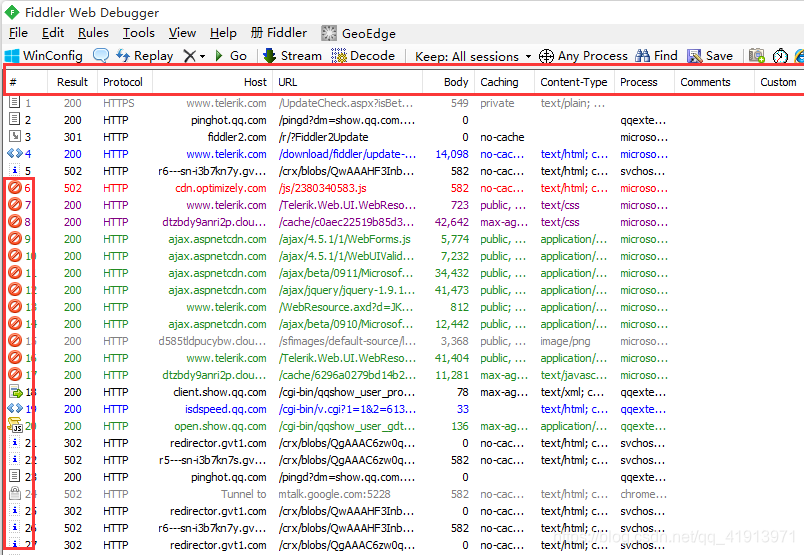
Task: Click info icon of session 21
Action: pyautogui.click(x=15, y=442)
